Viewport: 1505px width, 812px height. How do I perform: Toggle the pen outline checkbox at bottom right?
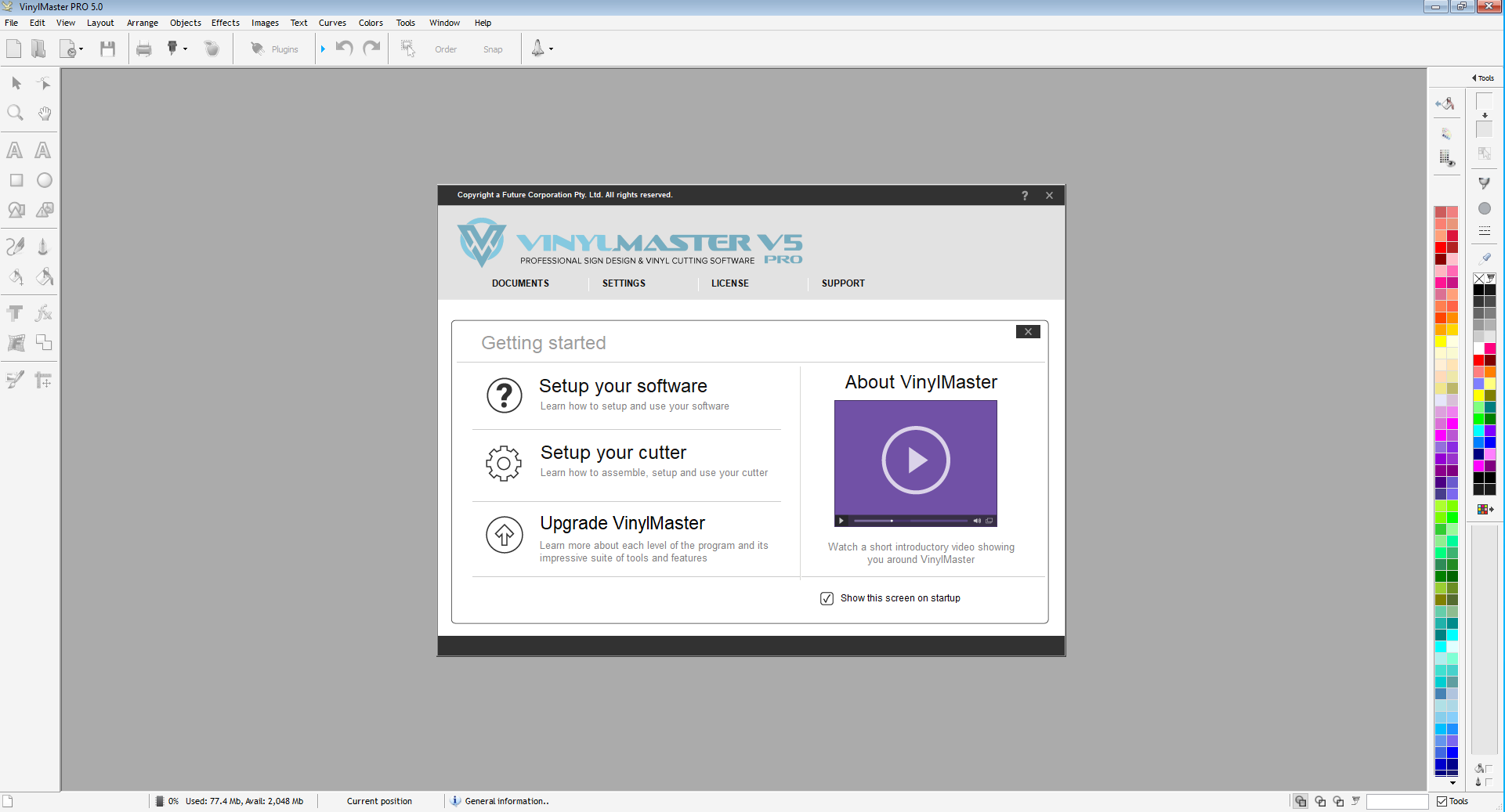pyautogui.click(x=1488, y=781)
